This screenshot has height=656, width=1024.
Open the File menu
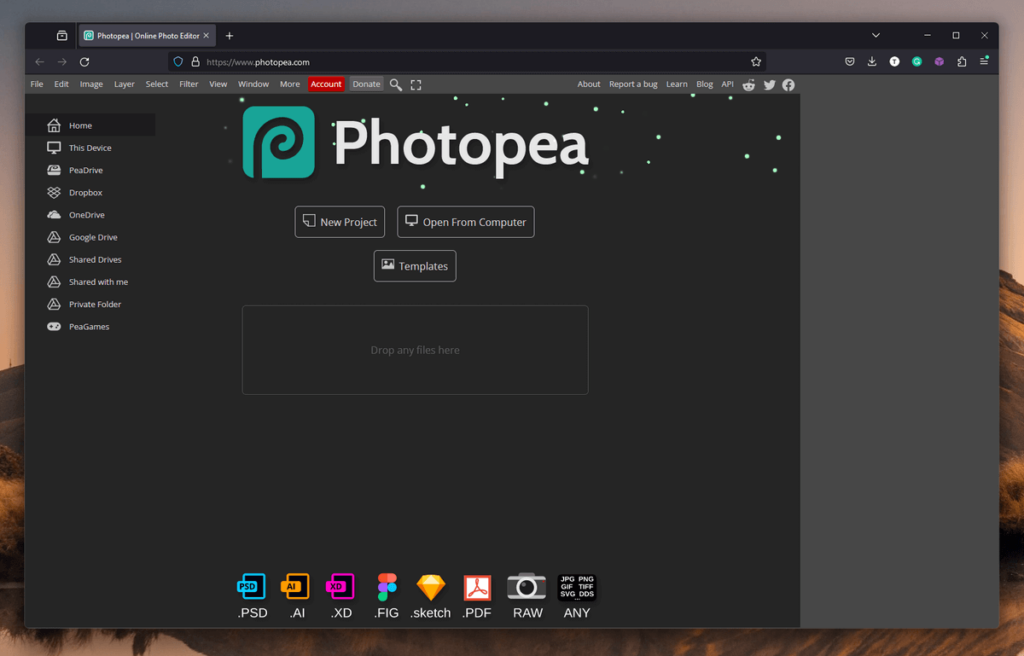click(37, 84)
